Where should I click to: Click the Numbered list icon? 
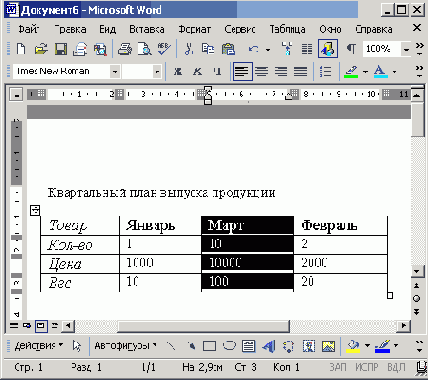[x=325, y=71]
